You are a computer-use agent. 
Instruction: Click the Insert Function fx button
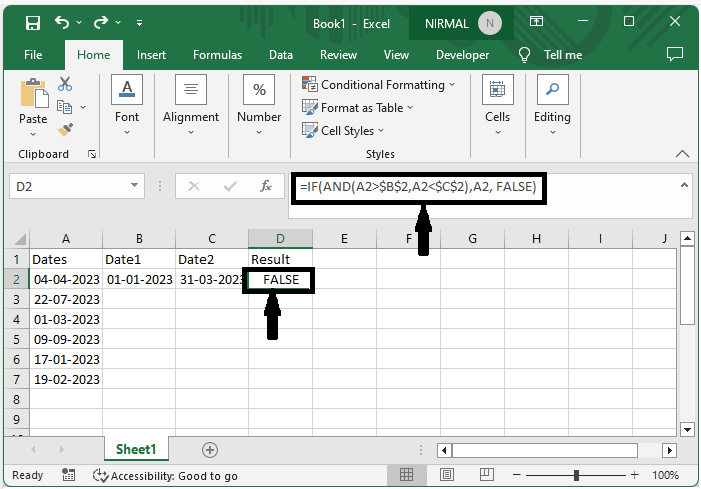pos(266,186)
